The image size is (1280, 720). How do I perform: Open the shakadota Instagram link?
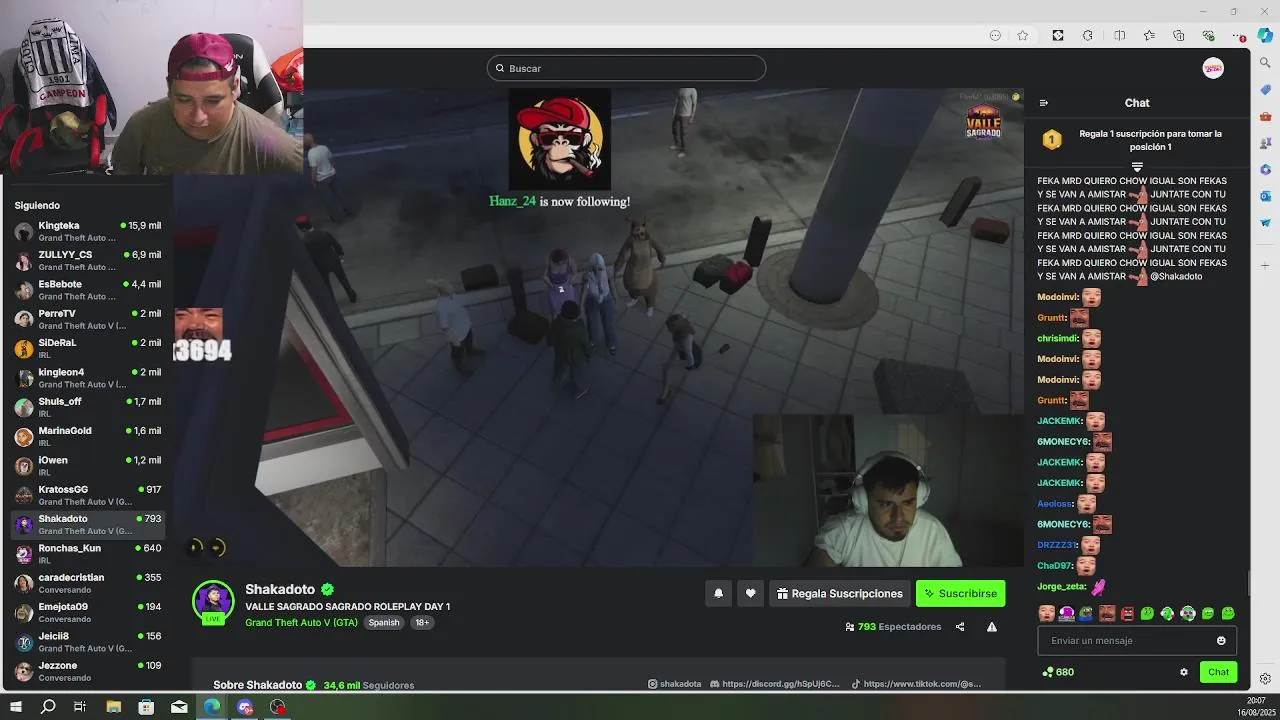pos(675,685)
